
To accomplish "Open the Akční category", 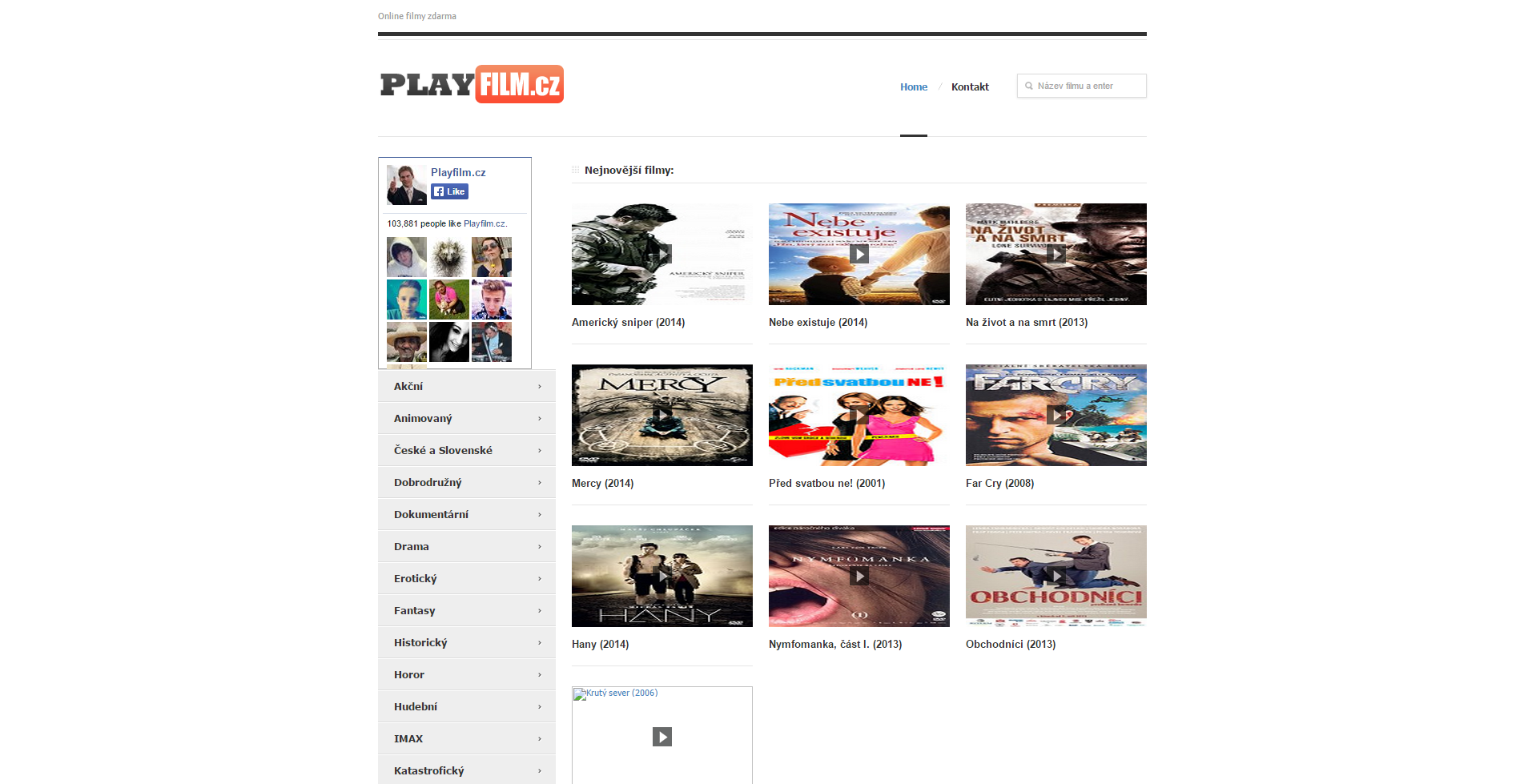I will pyautogui.click(x=467, y=386).
